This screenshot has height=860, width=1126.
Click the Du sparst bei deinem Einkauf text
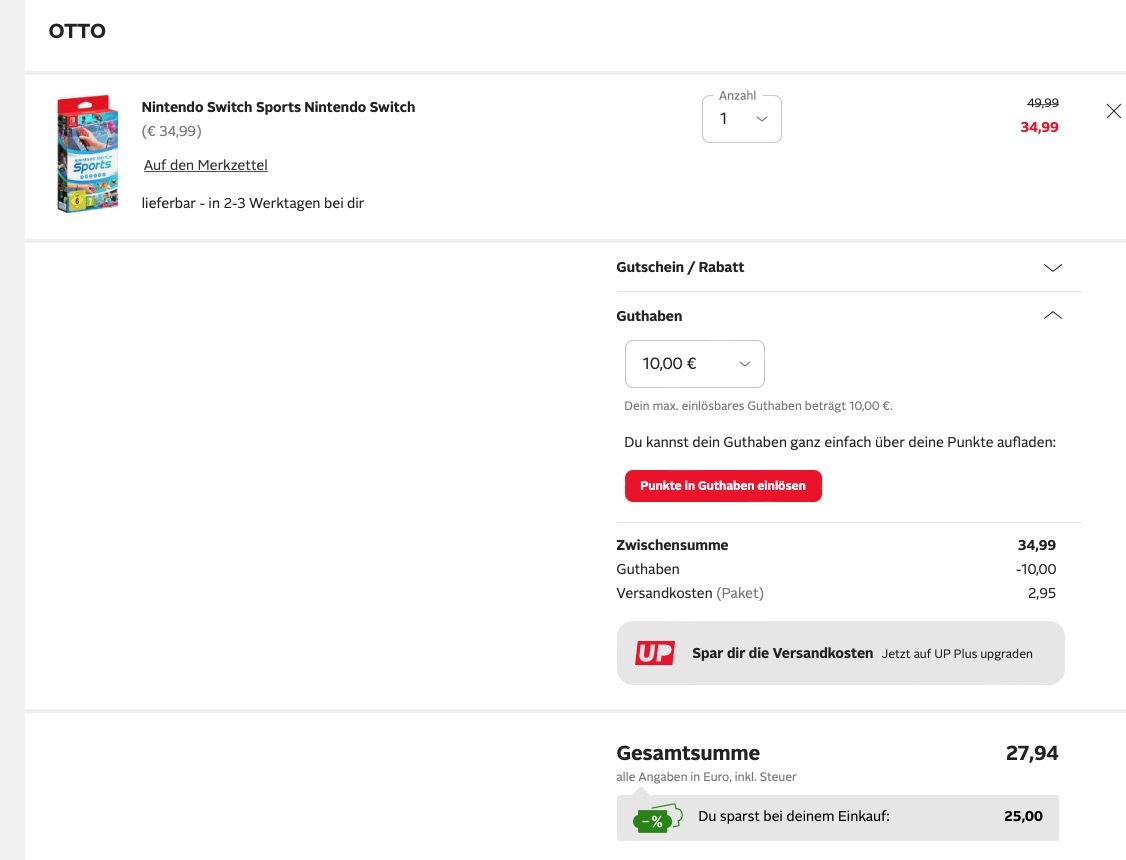pos(793,816)
